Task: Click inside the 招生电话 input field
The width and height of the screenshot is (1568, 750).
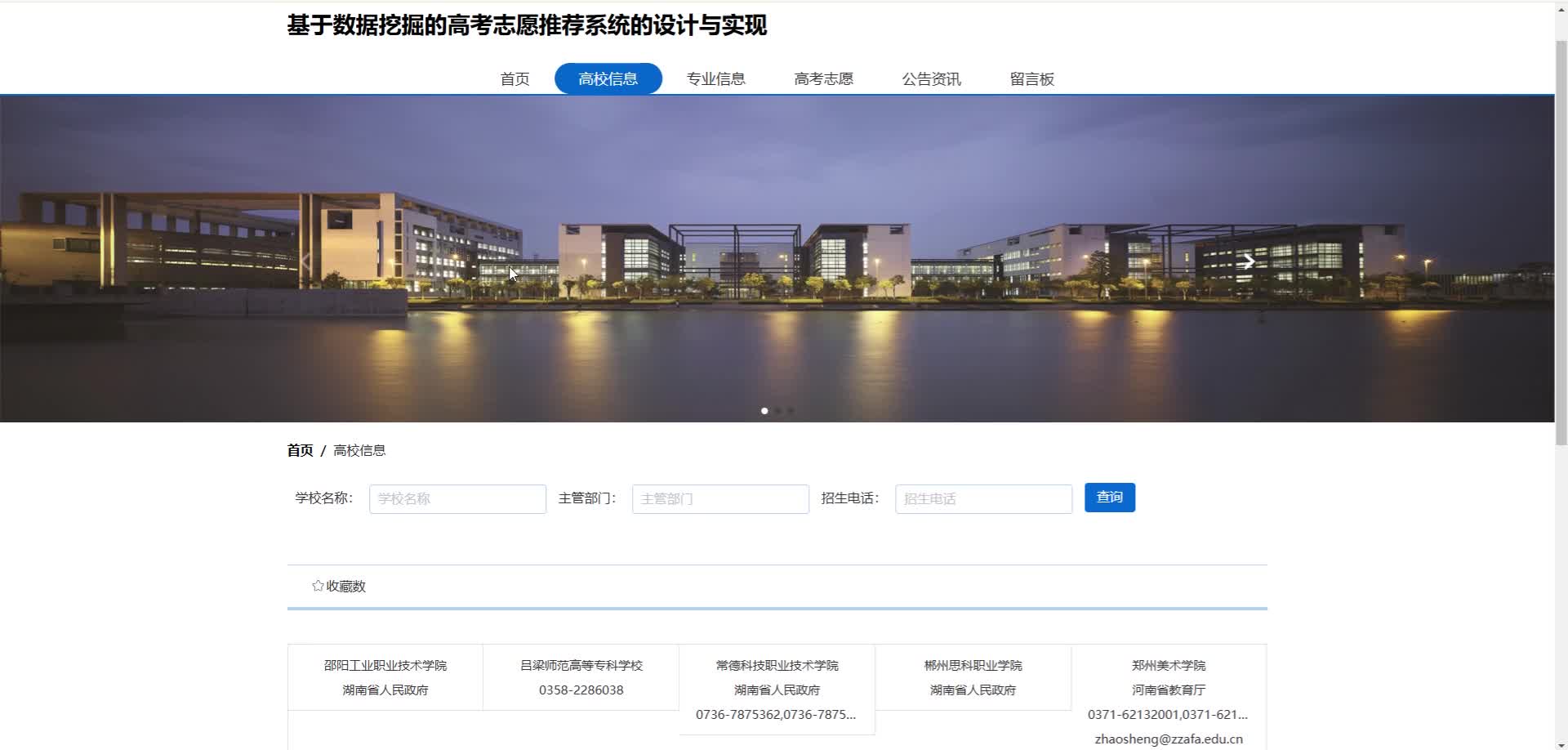Action: tap(982, 498)
